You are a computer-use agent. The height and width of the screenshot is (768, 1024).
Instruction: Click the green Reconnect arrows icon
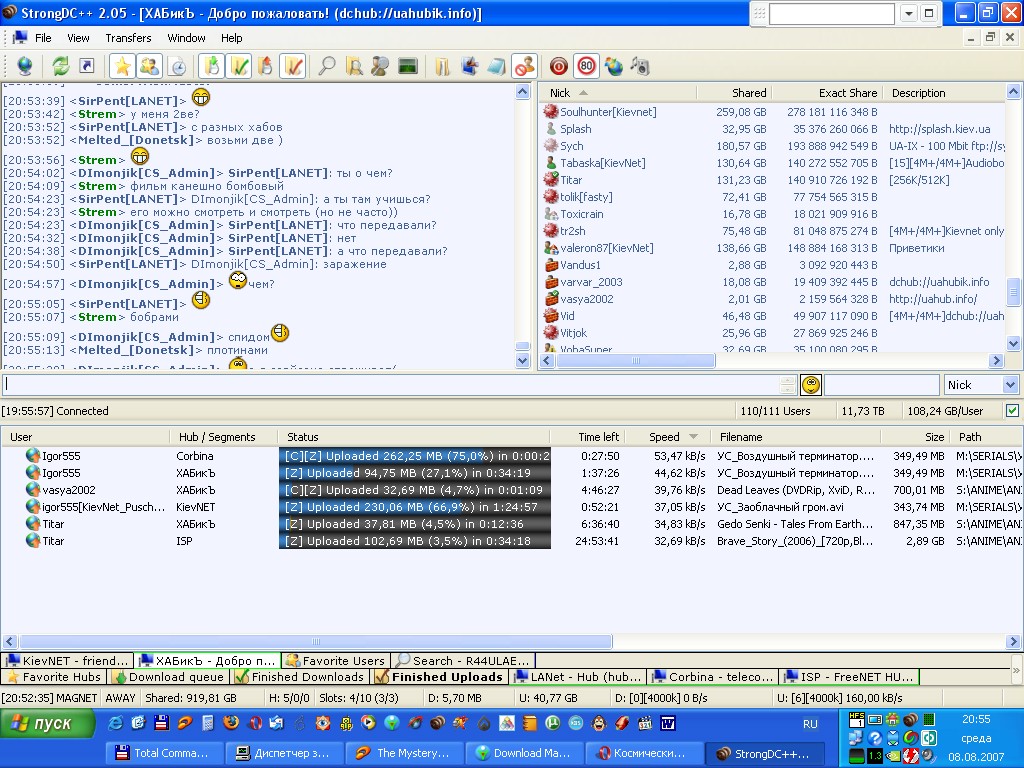click(x=61, y=66)
